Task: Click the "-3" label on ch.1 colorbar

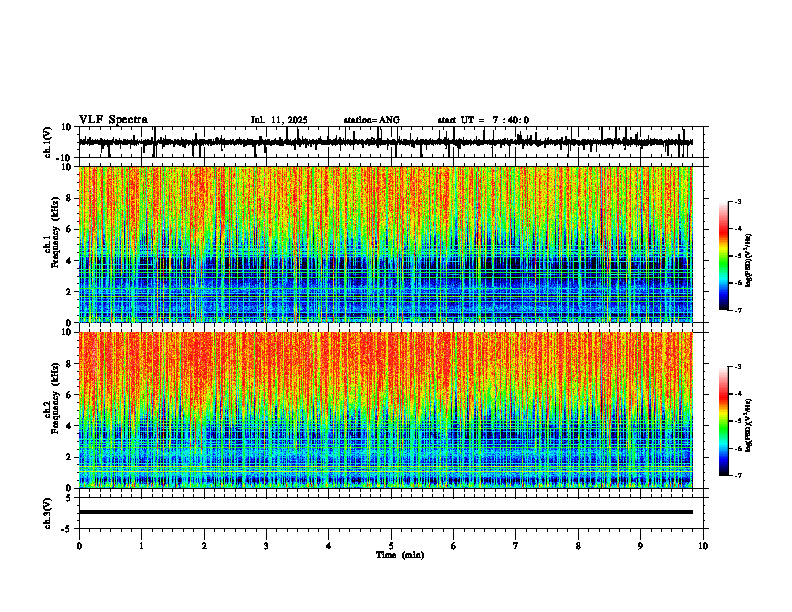Action: [738, 201]
